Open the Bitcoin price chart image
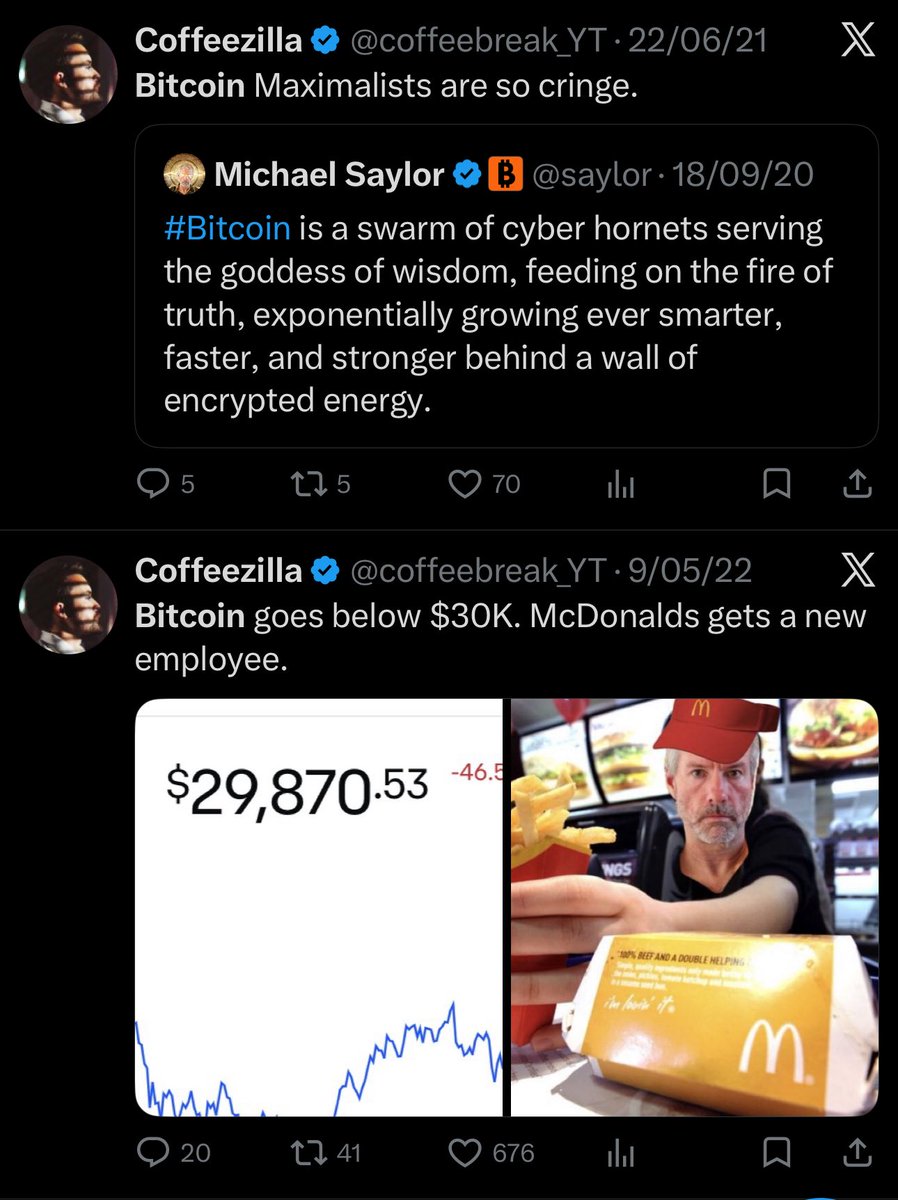This screenshot has height=1200, width=898. [318, 907]
